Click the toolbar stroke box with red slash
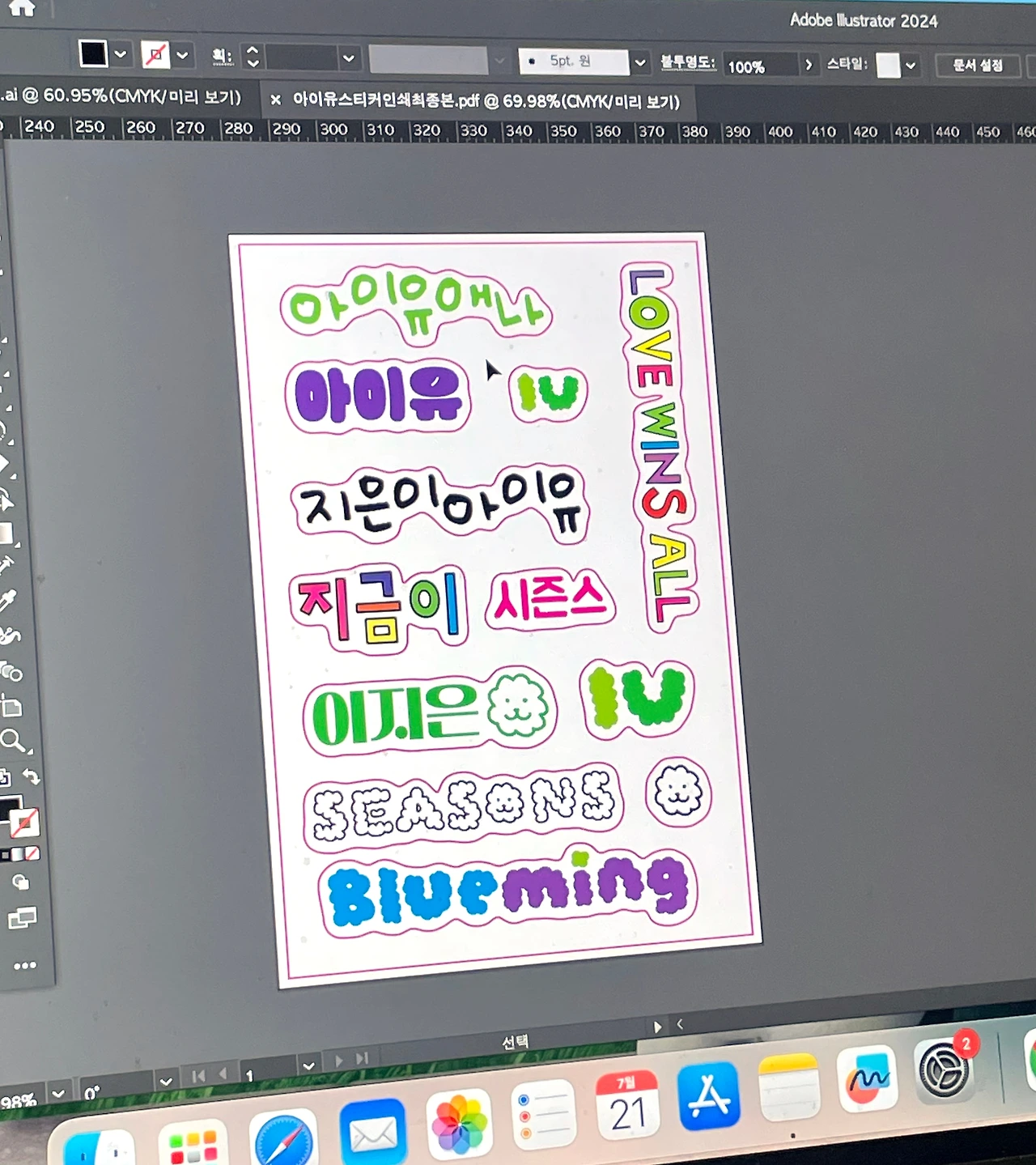Screen dimensions: 1036x1165 click(24, 823)
